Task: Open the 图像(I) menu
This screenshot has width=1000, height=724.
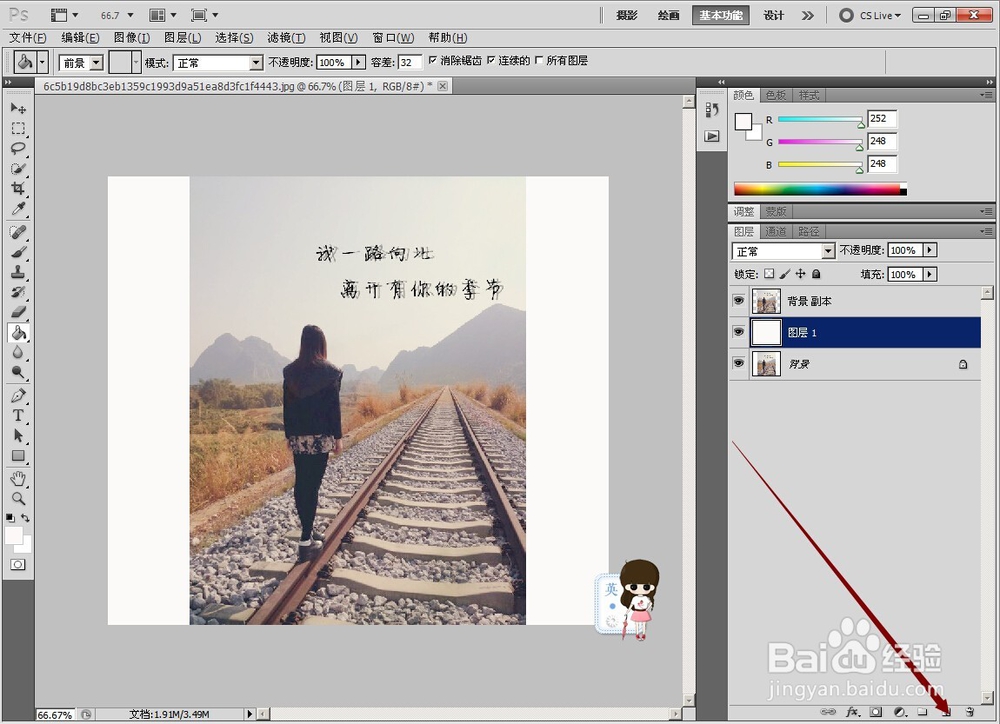Action: 131,38
